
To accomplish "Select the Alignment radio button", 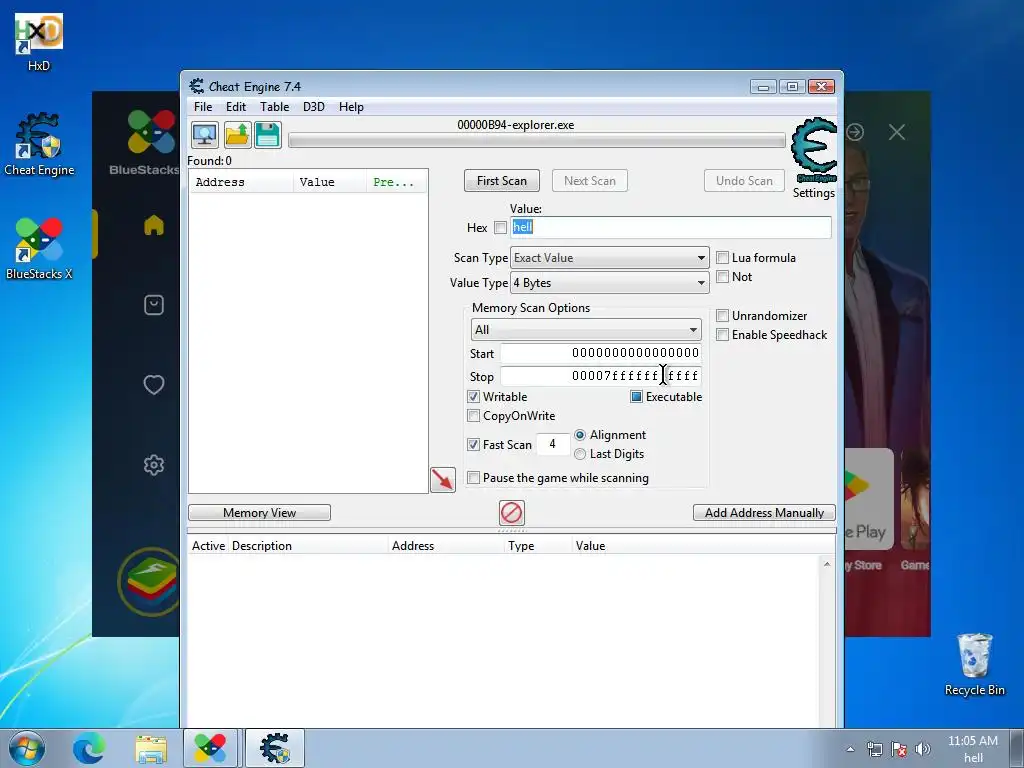I will [579, 434].
